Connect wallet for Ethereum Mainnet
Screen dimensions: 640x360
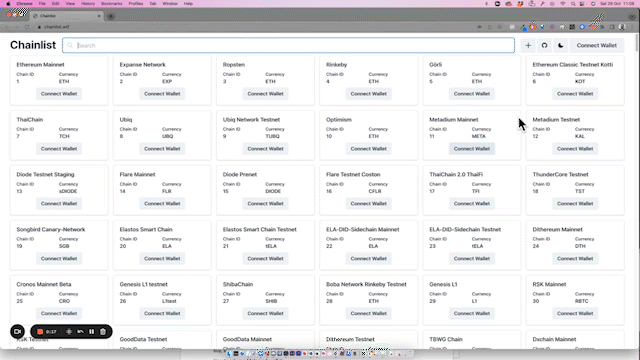59,94
